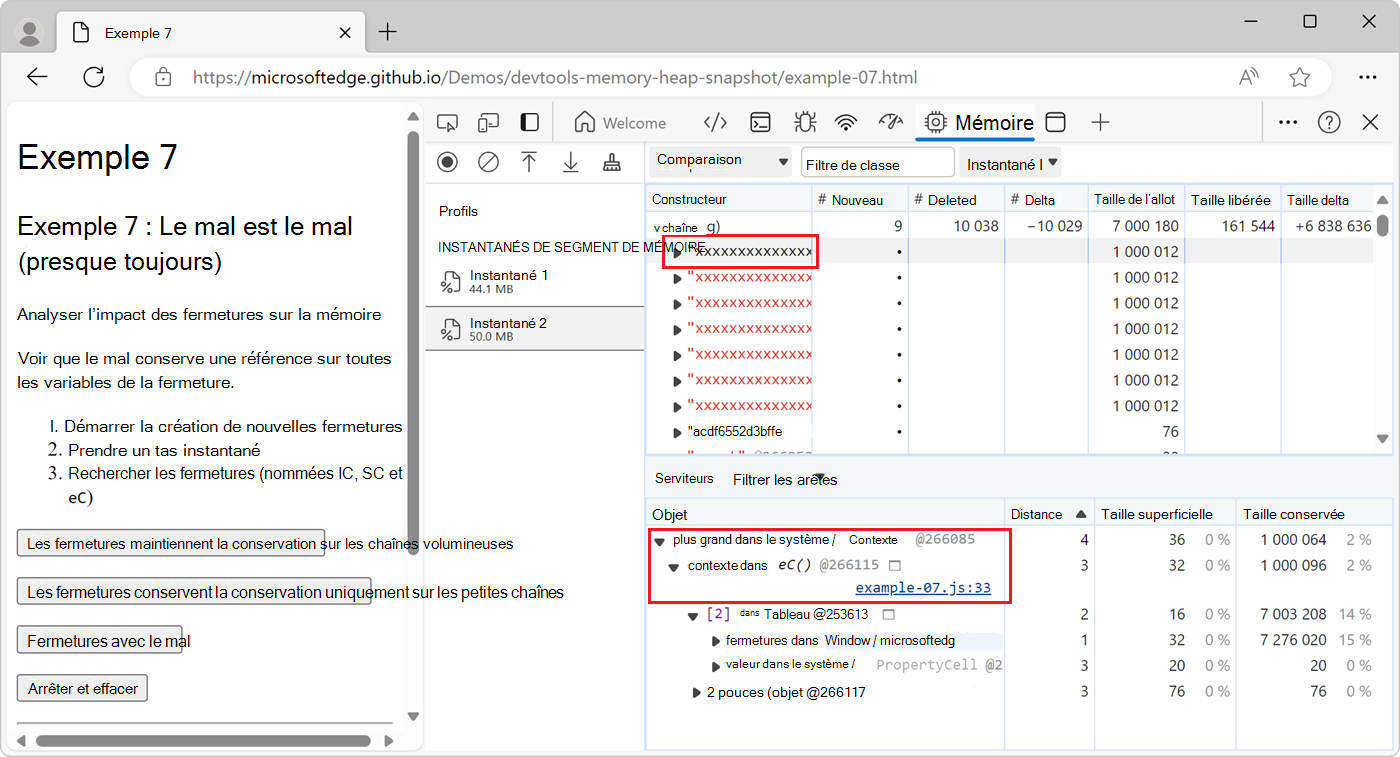1400x757 pixels.
Task: Select the Mémoire tab
Action: [979, 123]
